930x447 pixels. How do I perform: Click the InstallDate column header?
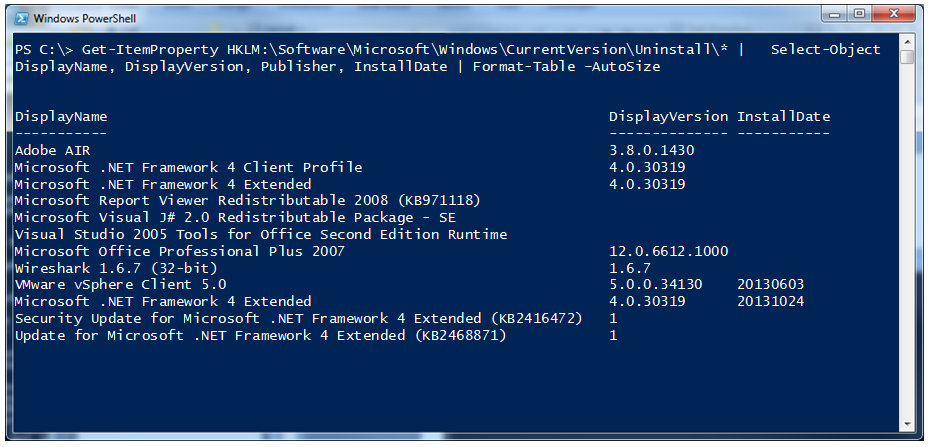click(784, 117)
